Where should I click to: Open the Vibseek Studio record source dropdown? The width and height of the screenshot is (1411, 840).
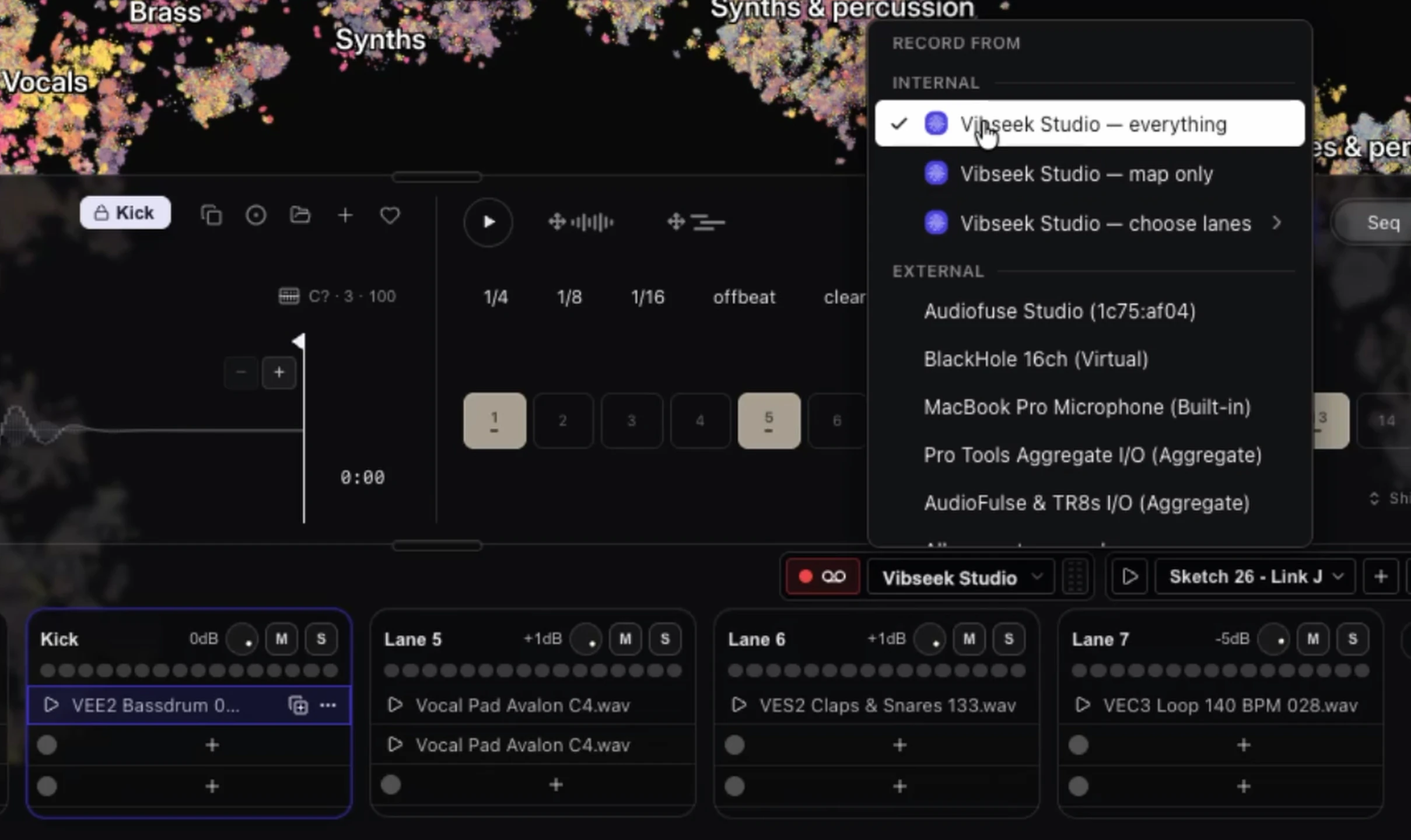coord(961,577)
